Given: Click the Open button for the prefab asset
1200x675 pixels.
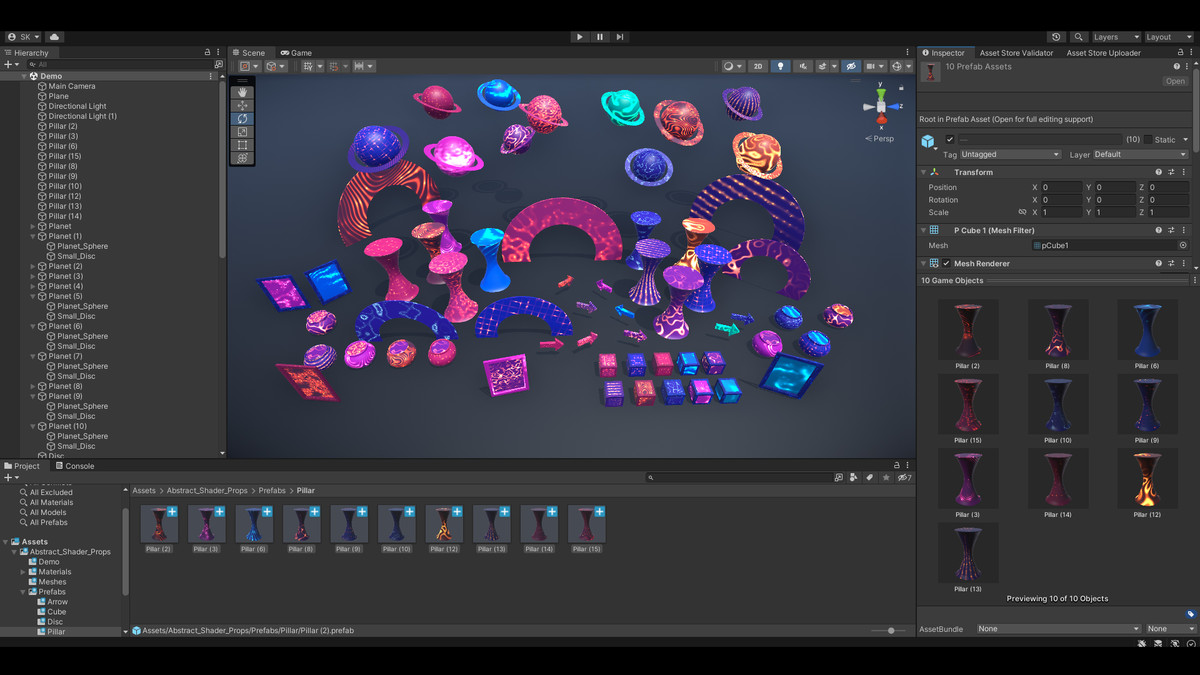Looking at the screenshot, I should click(x=1174, y=81).
